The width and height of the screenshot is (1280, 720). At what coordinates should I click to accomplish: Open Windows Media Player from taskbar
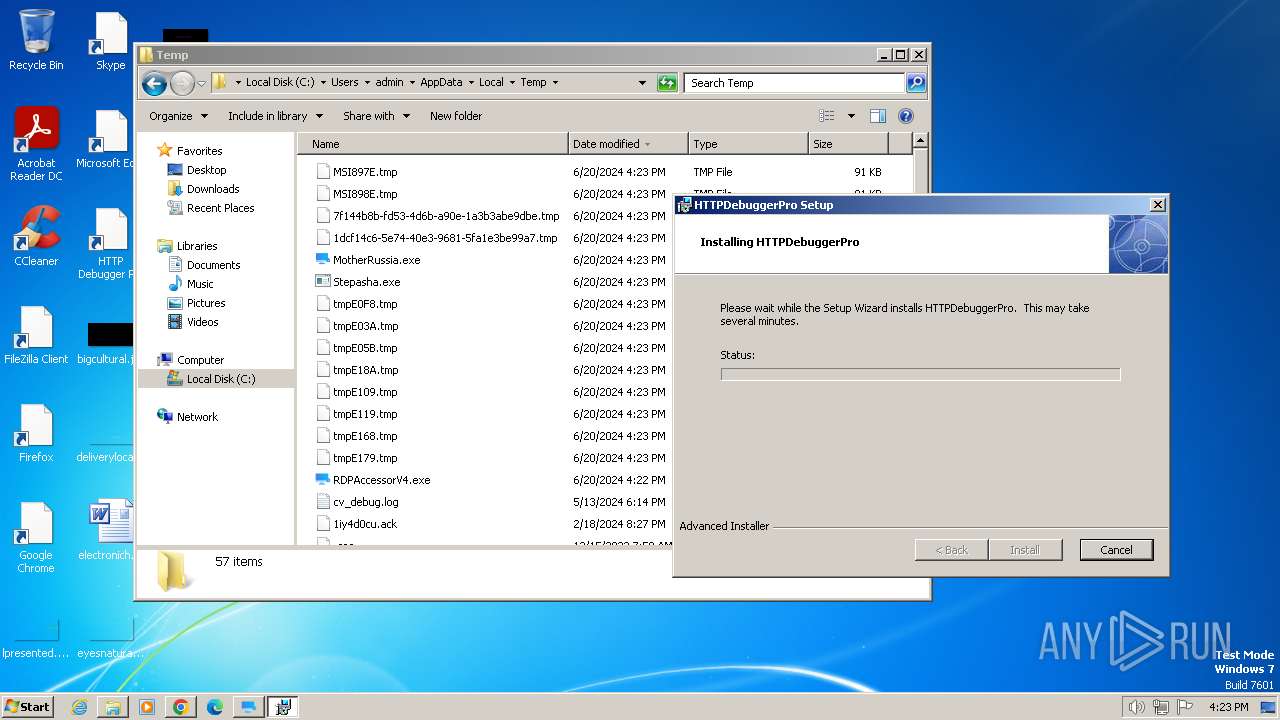pos(147,707)
